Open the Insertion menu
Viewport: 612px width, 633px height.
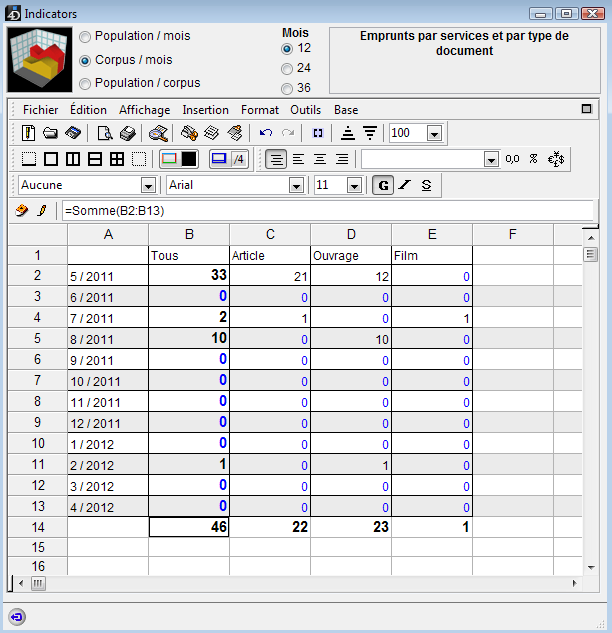pos(205,110)
